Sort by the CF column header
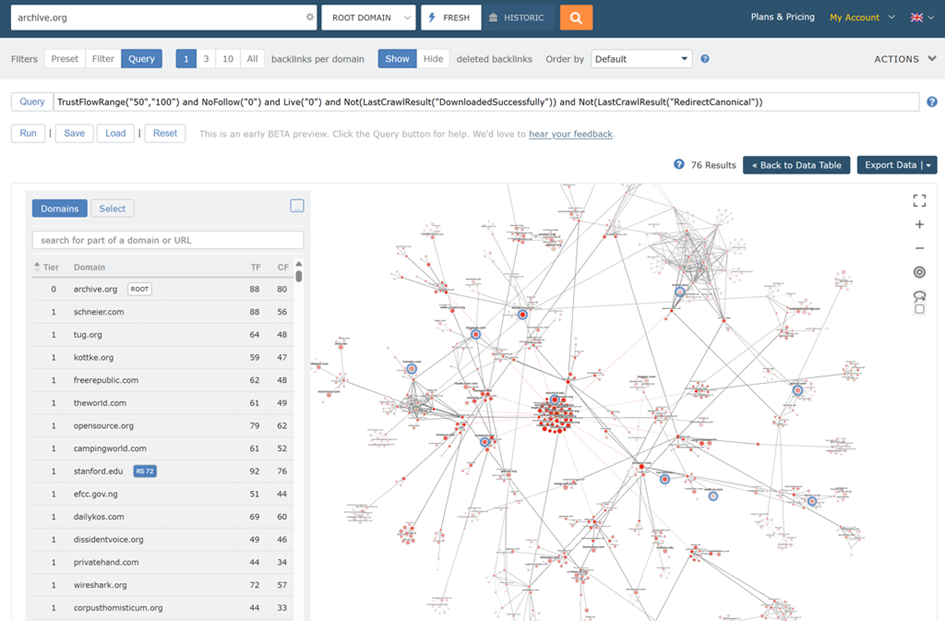This screenshot has width=945, height=621. point(283,267)
